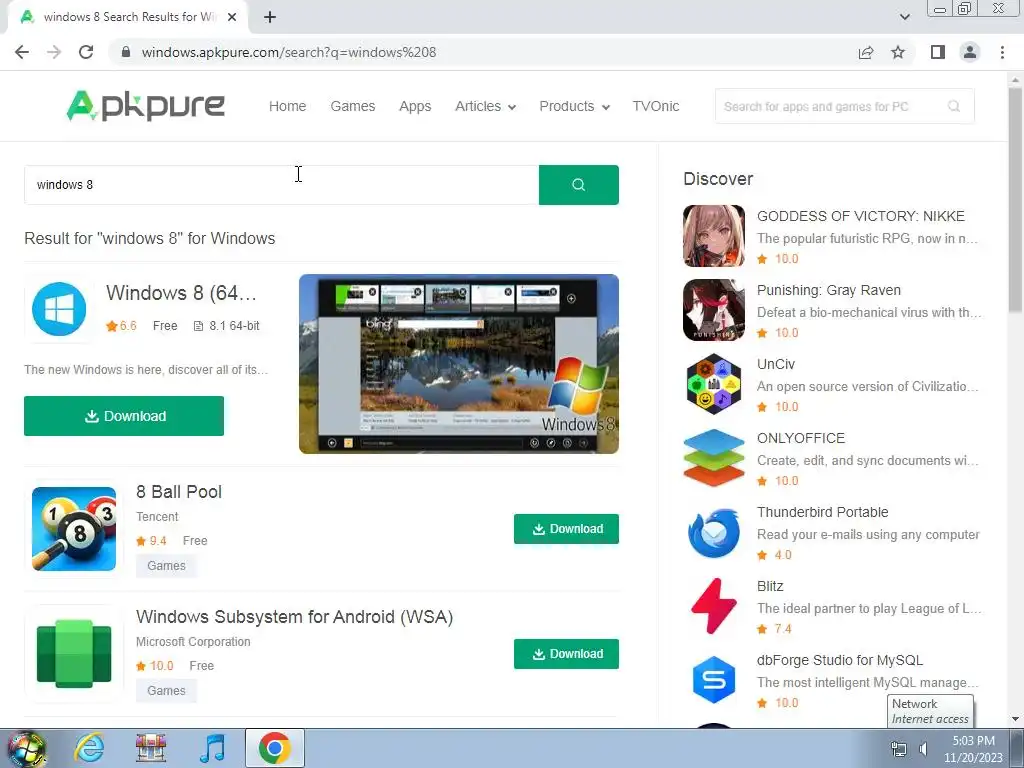Click the Chrome taskbar button
This screenshot has width=1024, height=768.
pyautogui.click(x=274, y=748)
